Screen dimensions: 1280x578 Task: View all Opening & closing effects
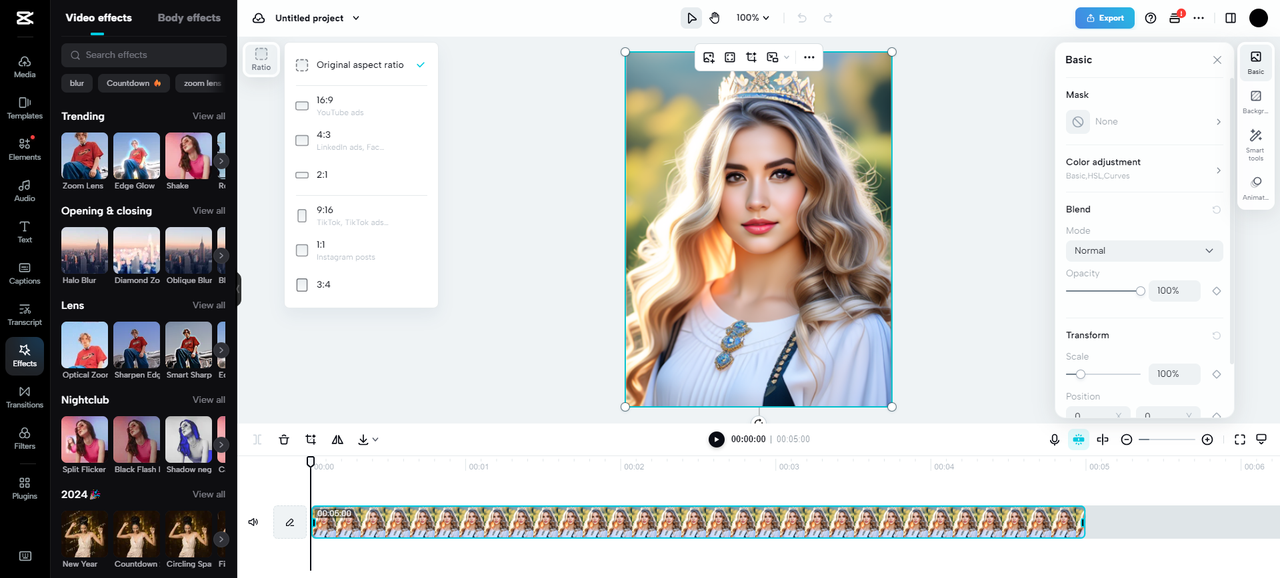pos(209,211)
